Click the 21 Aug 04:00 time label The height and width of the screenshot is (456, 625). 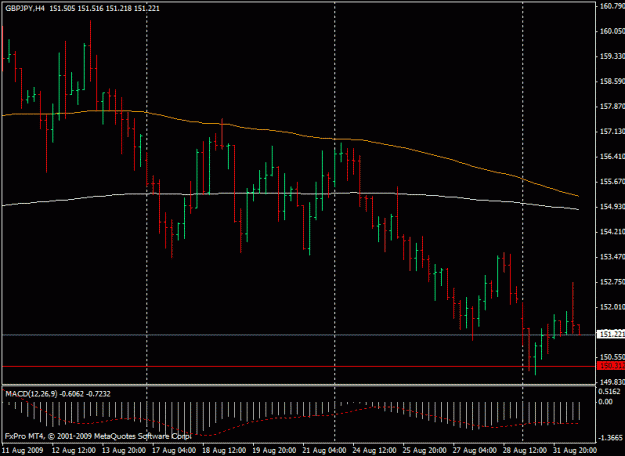pyautogui.click(x=324, y=450)
